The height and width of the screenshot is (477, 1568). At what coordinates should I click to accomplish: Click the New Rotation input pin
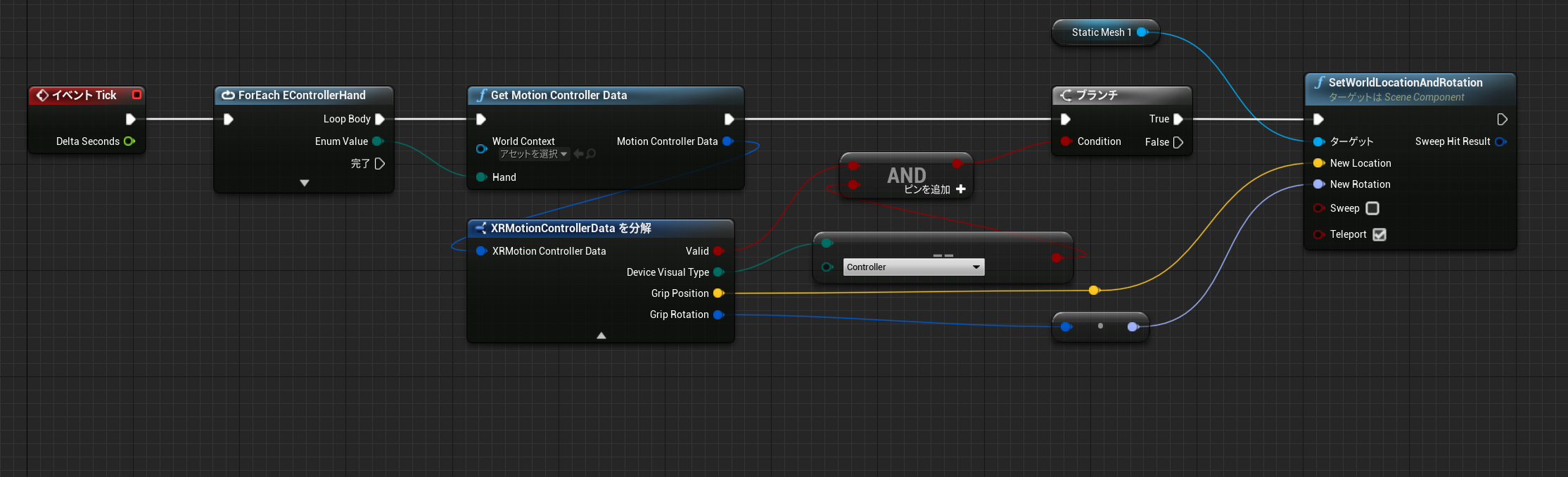1319,184
